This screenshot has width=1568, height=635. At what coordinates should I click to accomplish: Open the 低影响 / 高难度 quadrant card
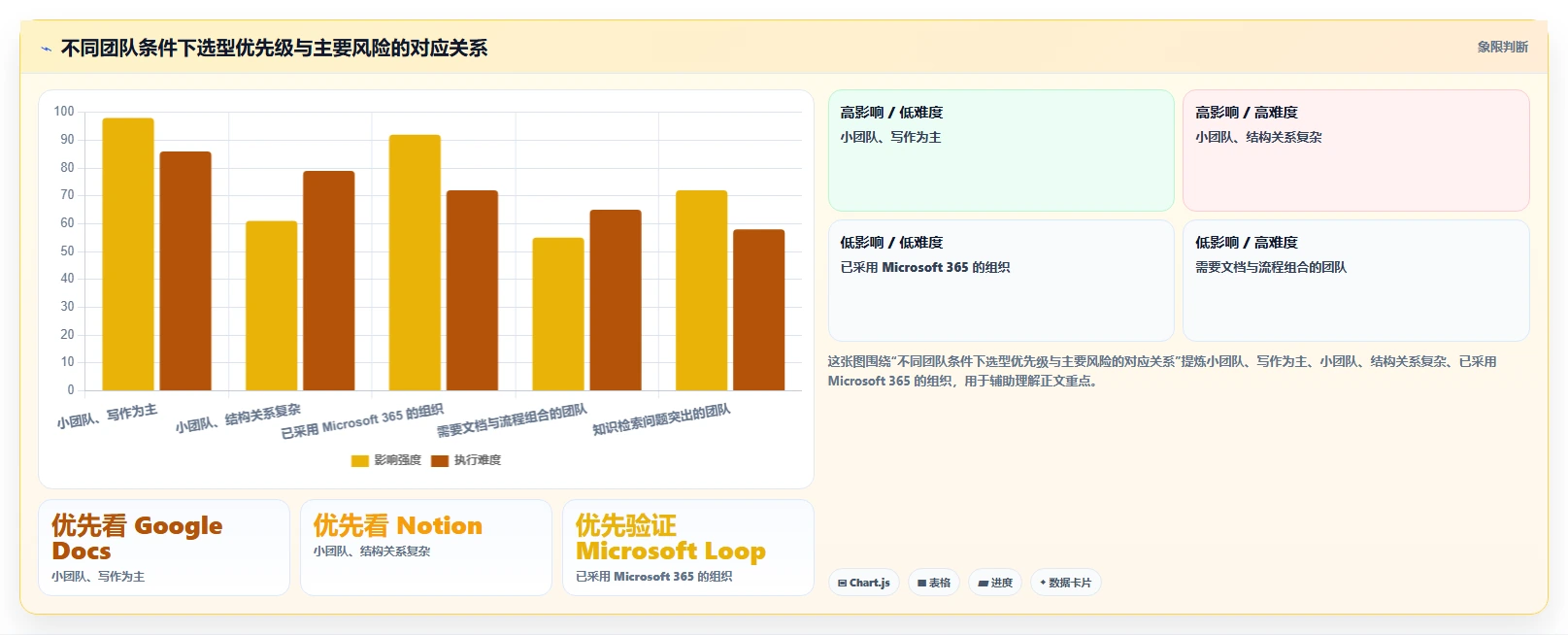coord(1356,281)
